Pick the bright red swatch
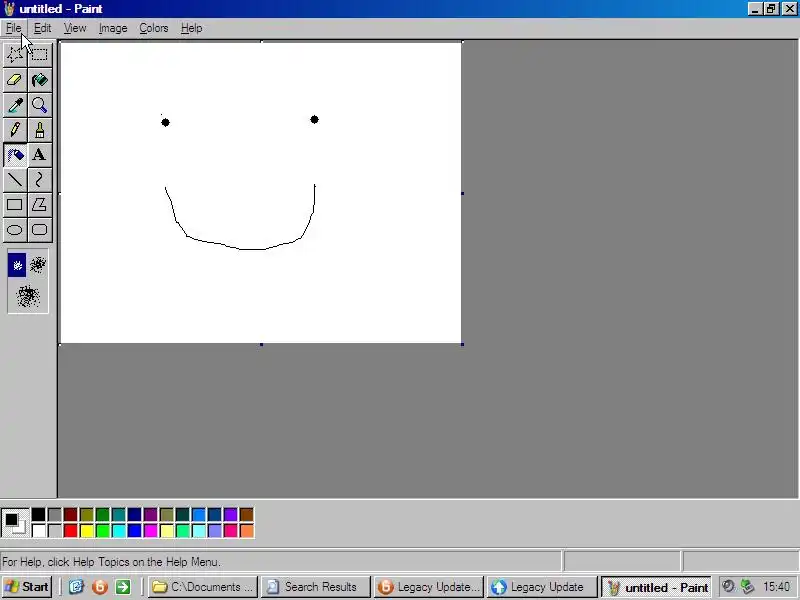 click(70, 531)
